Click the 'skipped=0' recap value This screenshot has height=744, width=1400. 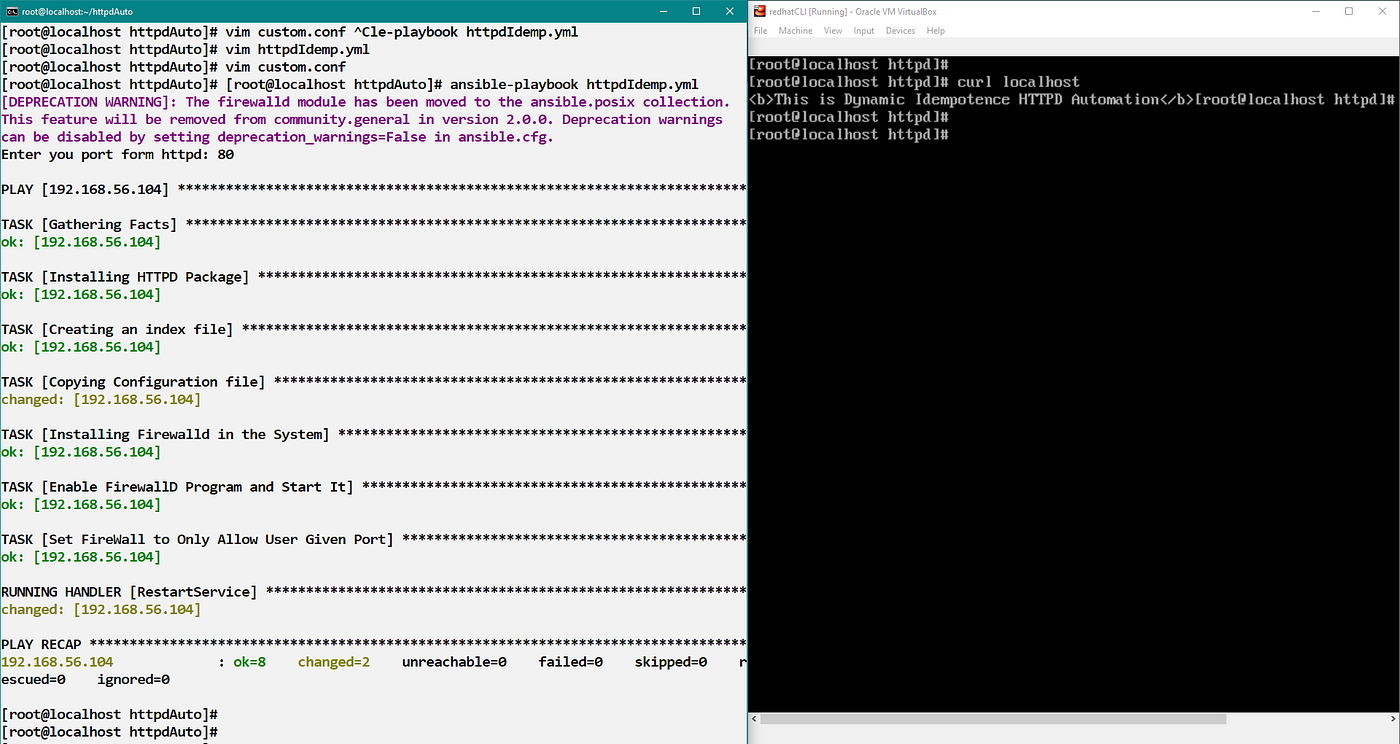(670, 662)
